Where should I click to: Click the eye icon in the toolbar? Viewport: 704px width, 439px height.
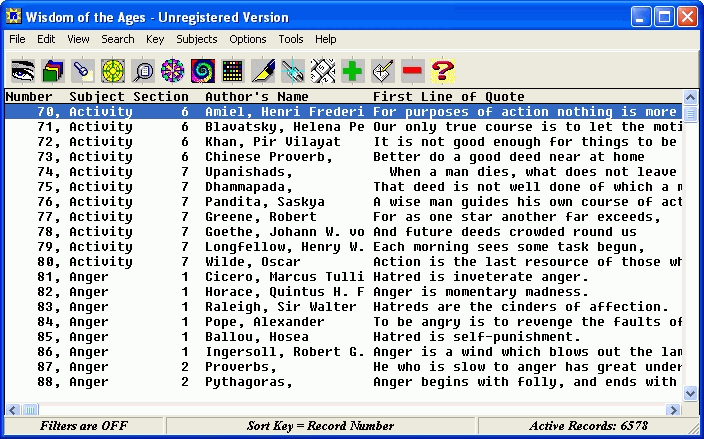pyautogui.click(x=22, y=71)
